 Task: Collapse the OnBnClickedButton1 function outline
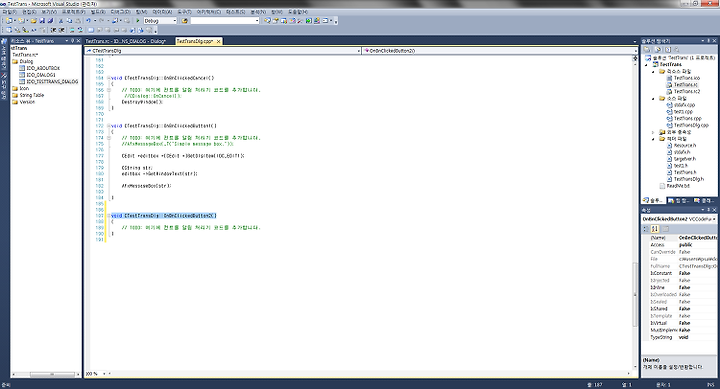point(109,126)
